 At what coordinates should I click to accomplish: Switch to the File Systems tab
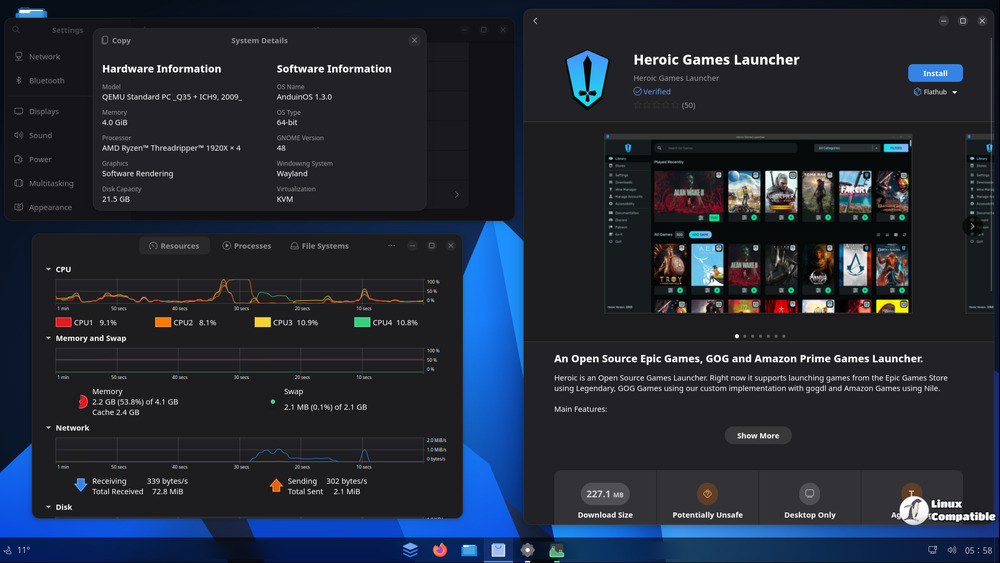319,246
